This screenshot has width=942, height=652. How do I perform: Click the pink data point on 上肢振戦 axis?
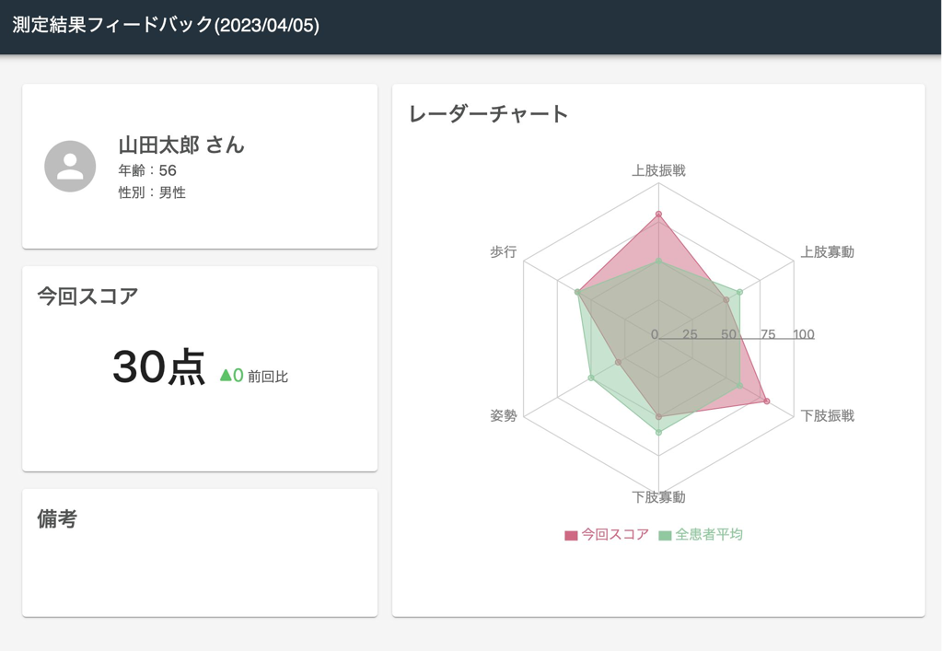(658, 214)
